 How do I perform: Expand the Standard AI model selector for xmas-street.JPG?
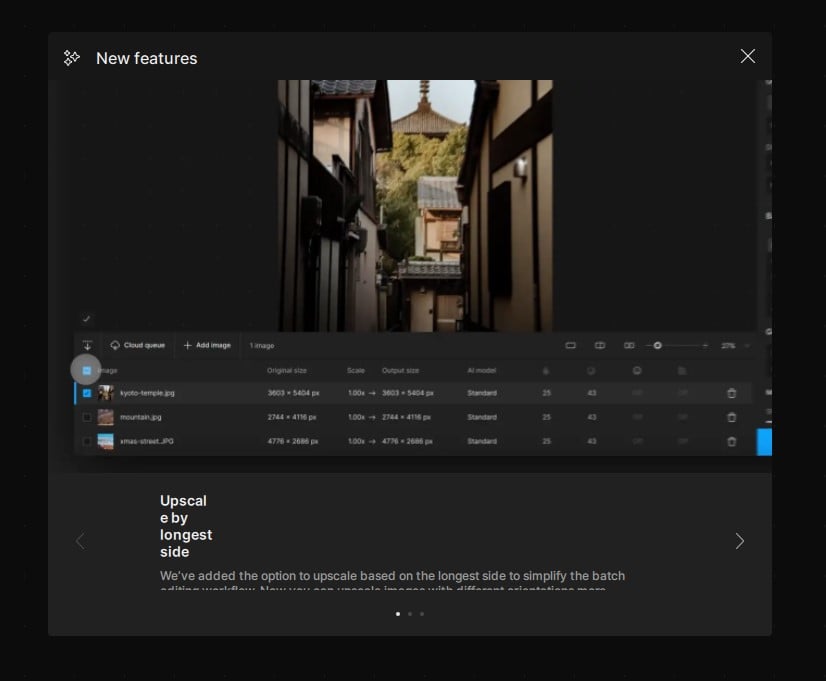click(482, 441)
